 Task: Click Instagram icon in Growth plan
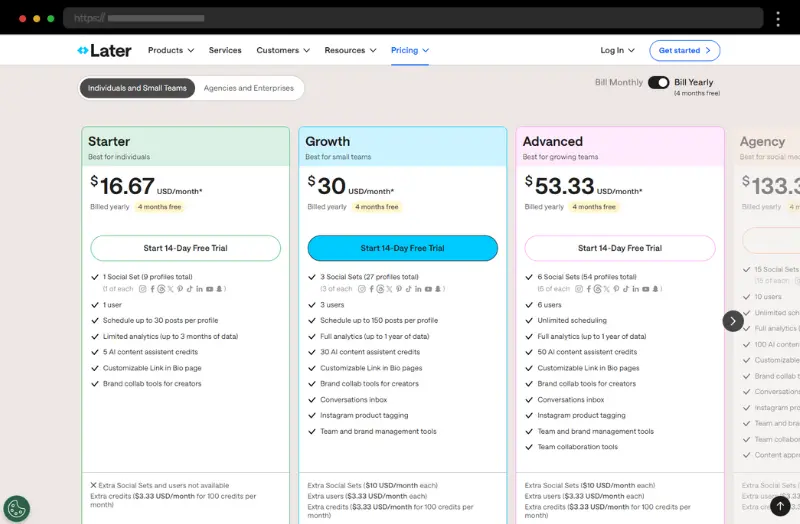tap(362, 289)
